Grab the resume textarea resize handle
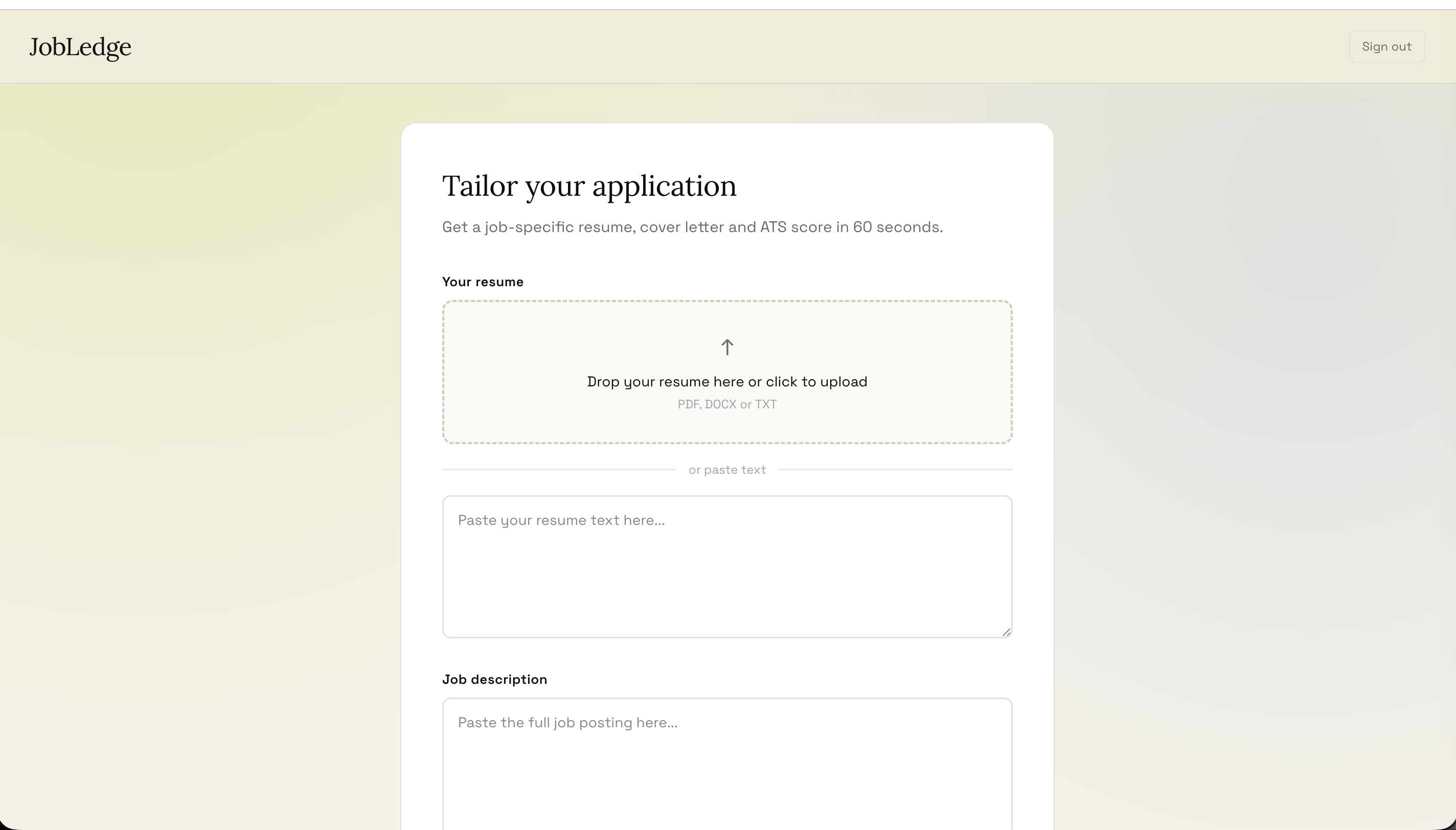Image resolution: width=1456 pixels, height=830 pixels. (1006, 632)
